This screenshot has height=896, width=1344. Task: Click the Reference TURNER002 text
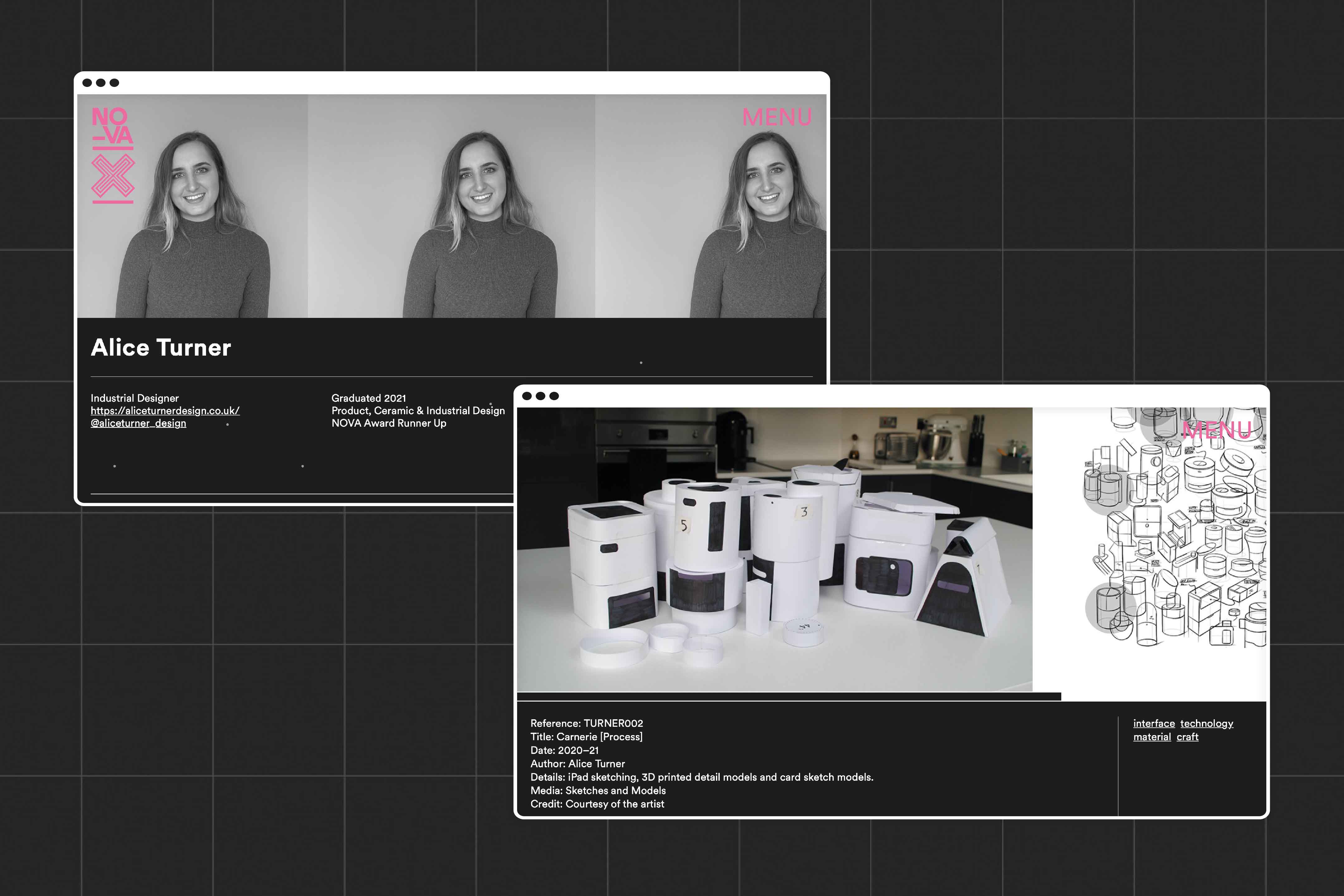[x=587, y=723]
